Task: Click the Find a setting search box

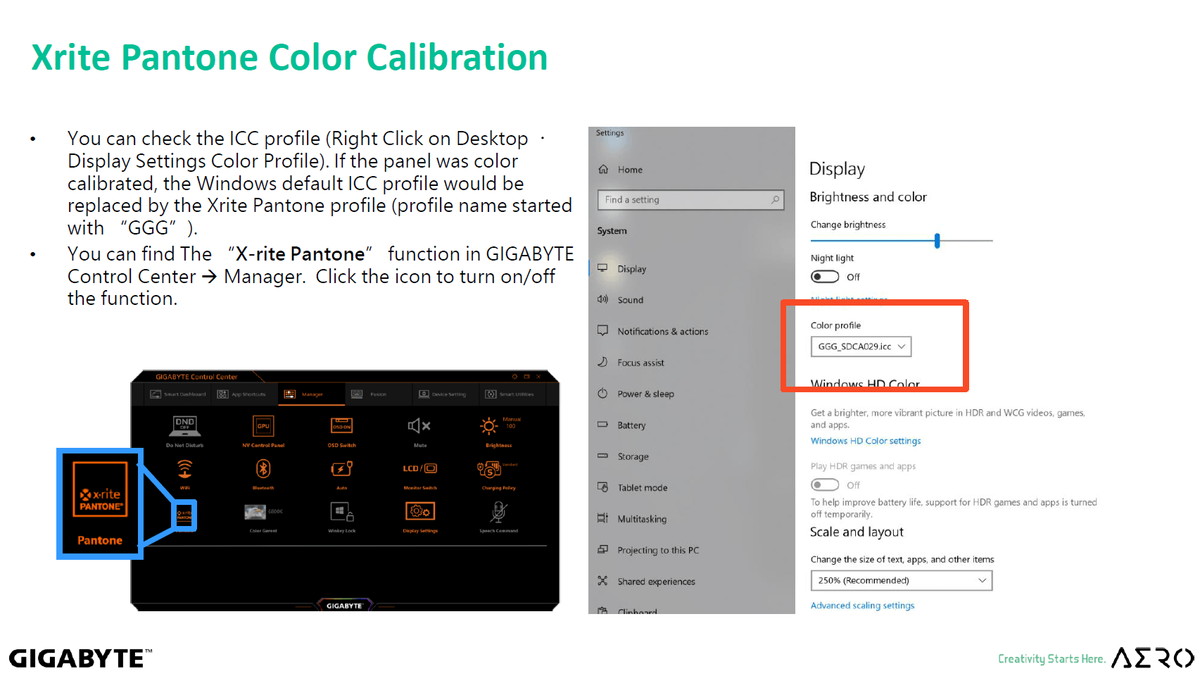Action: [690, 200]
